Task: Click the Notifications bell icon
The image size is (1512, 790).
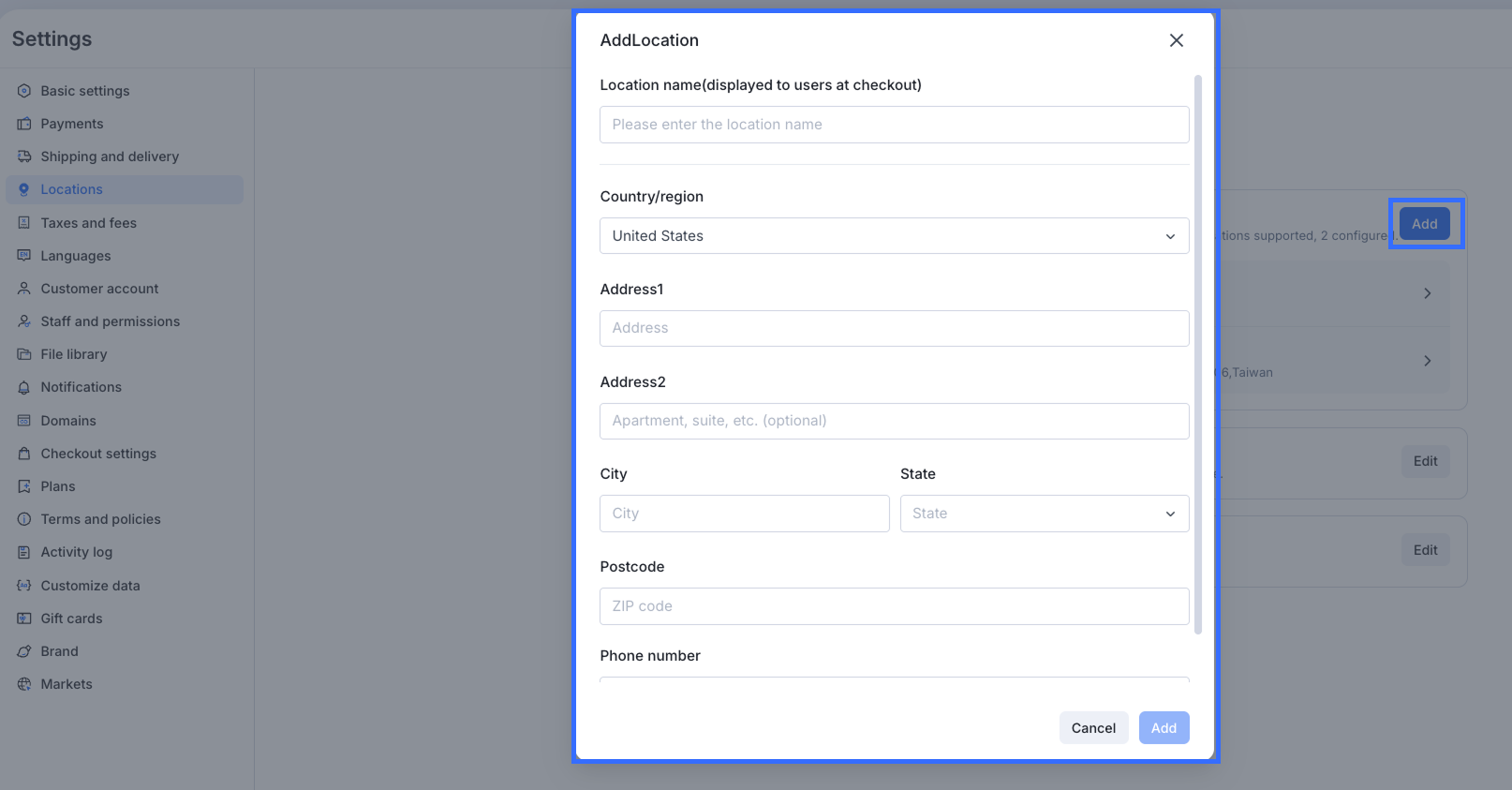Action: click(24, 387)
